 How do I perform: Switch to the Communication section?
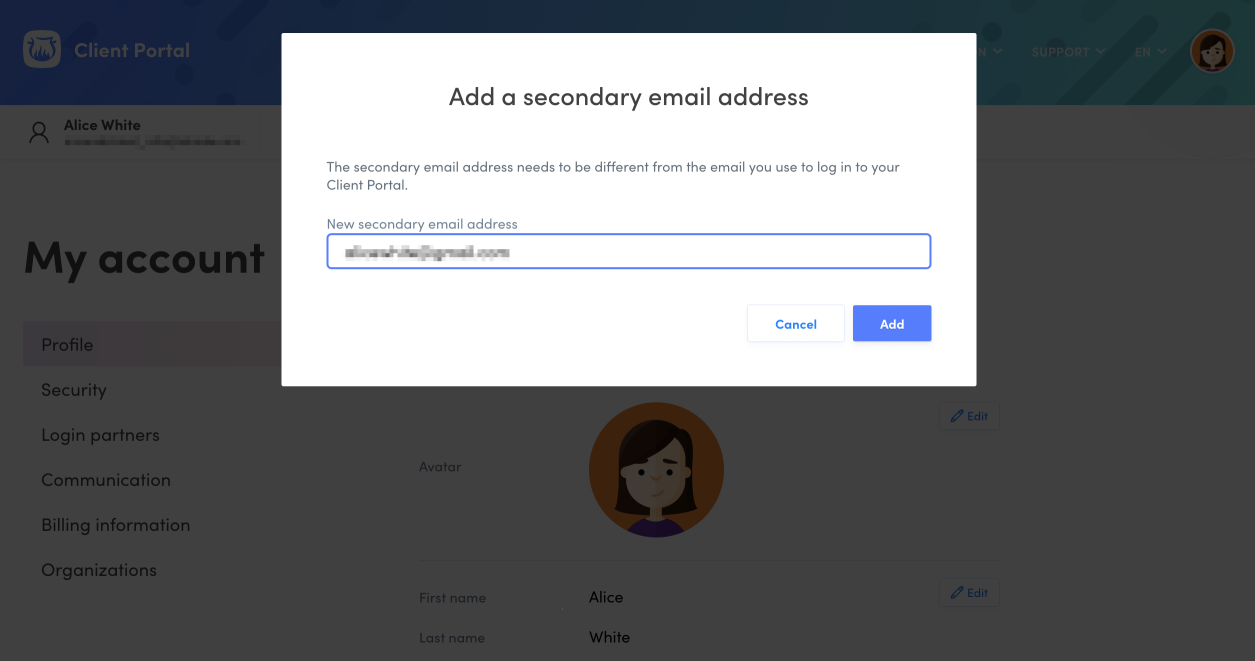tap(106, 480)
